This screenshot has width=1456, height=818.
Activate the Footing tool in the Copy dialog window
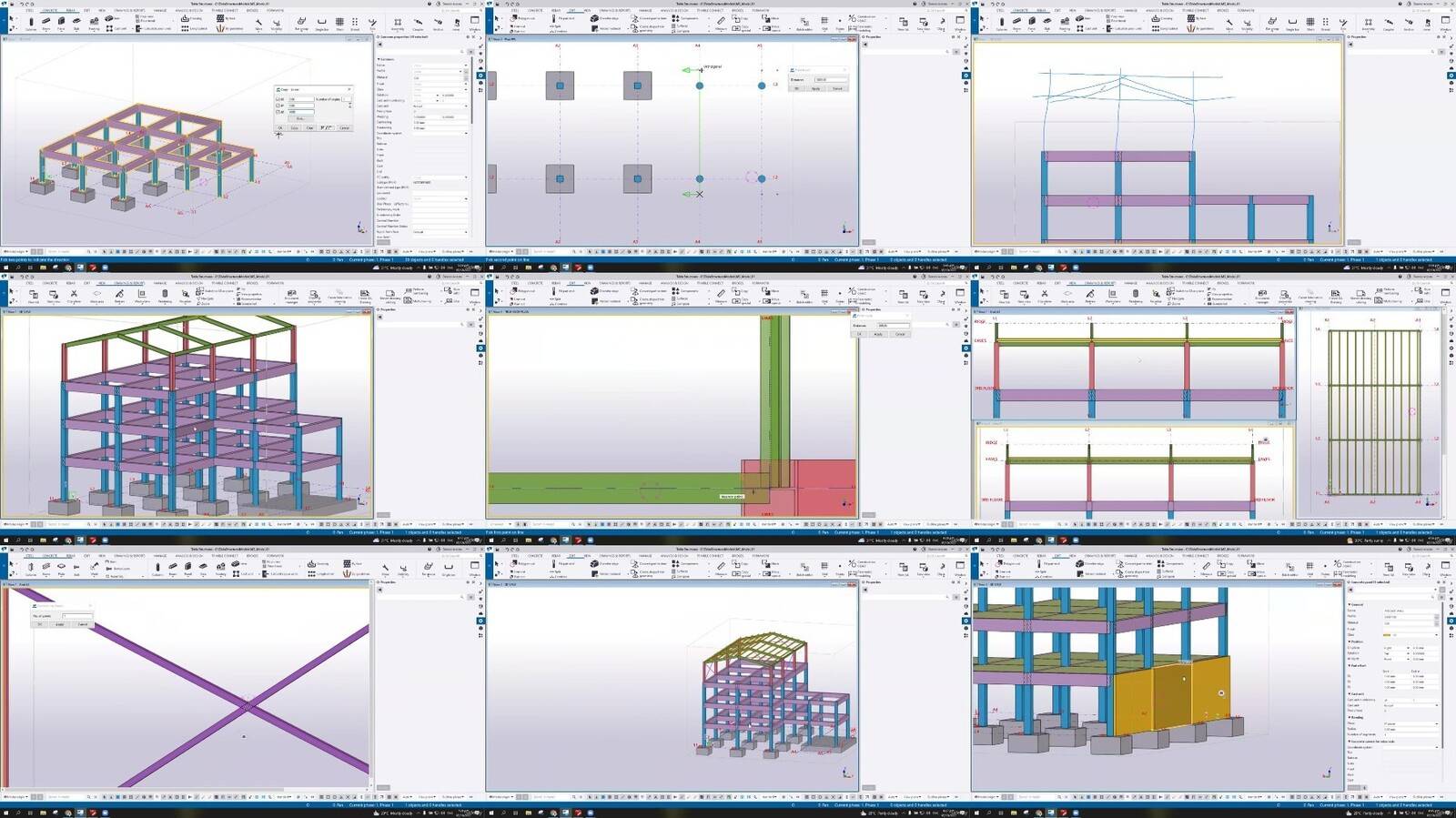click(92, 23)
